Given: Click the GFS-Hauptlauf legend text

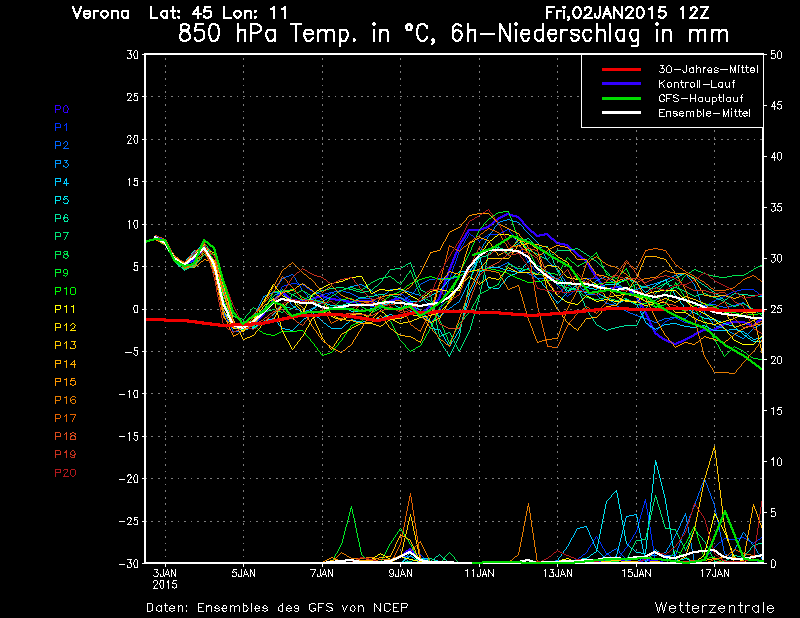Looking at the screenshot, I should pos(701,98).
